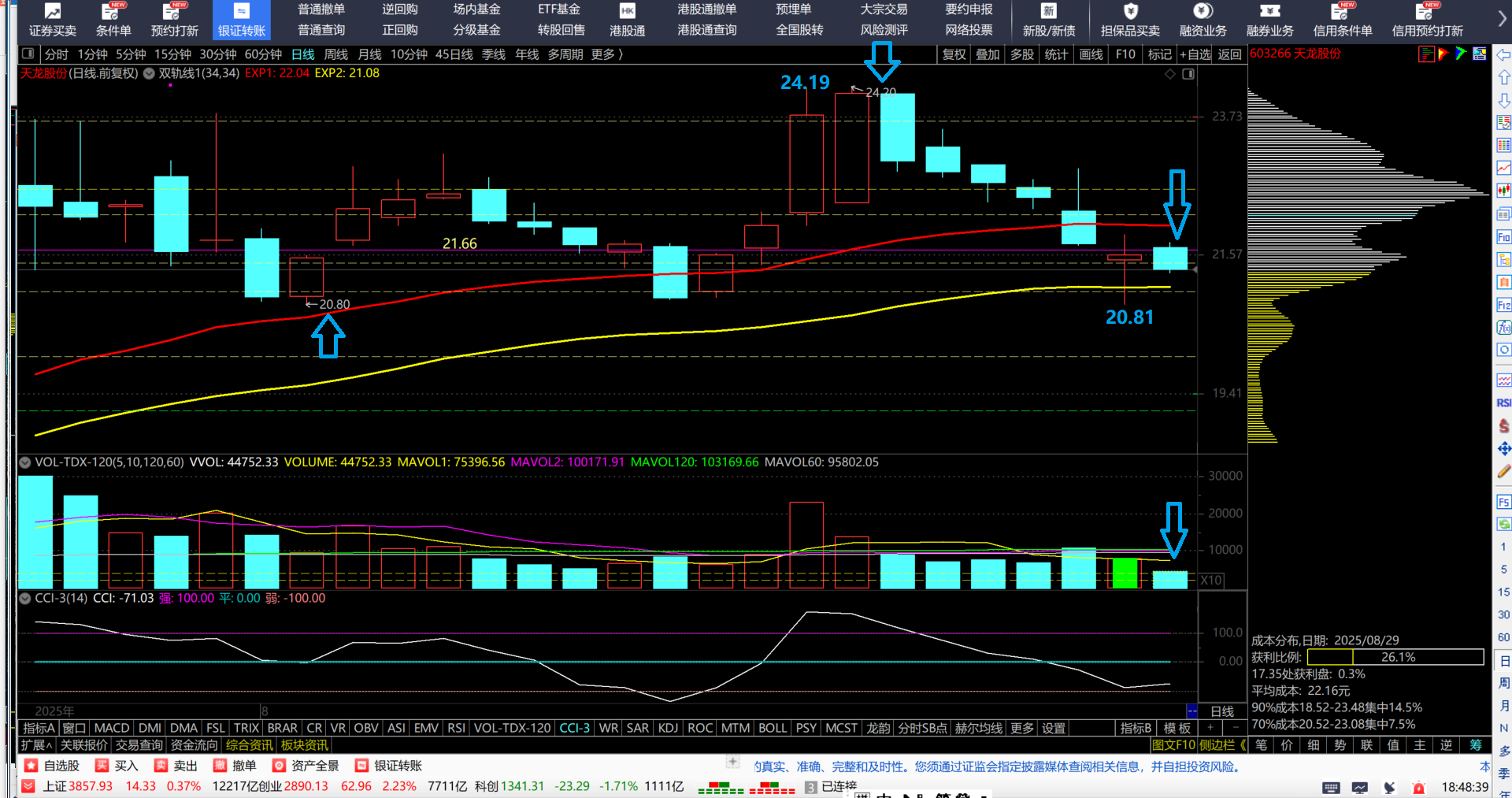
Task: Click the chip distribution chart icon
Action: coord(1425,54)
